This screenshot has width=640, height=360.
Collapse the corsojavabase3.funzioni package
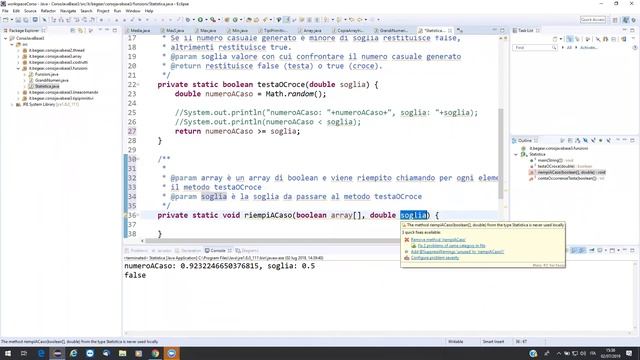[x=18, y=69]
